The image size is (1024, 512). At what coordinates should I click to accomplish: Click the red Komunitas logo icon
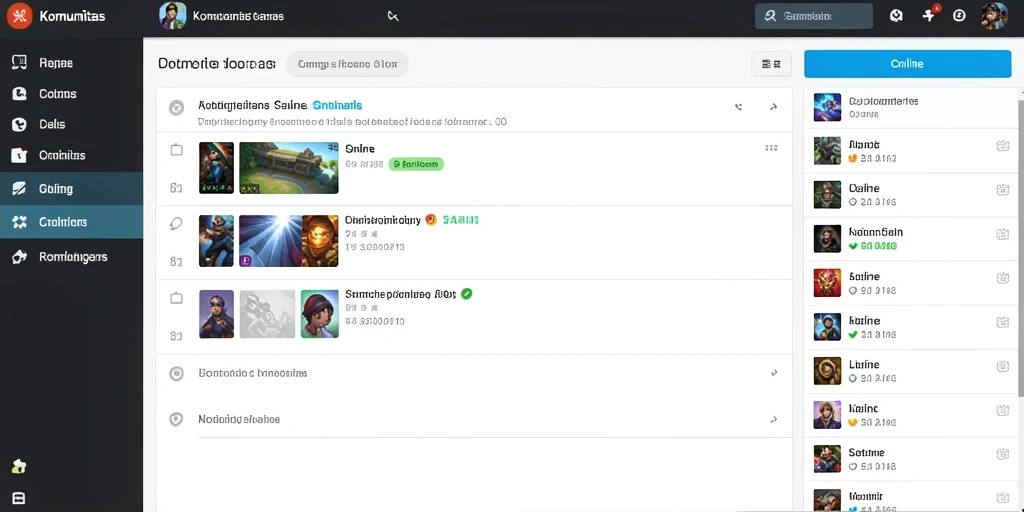[19, 16]
